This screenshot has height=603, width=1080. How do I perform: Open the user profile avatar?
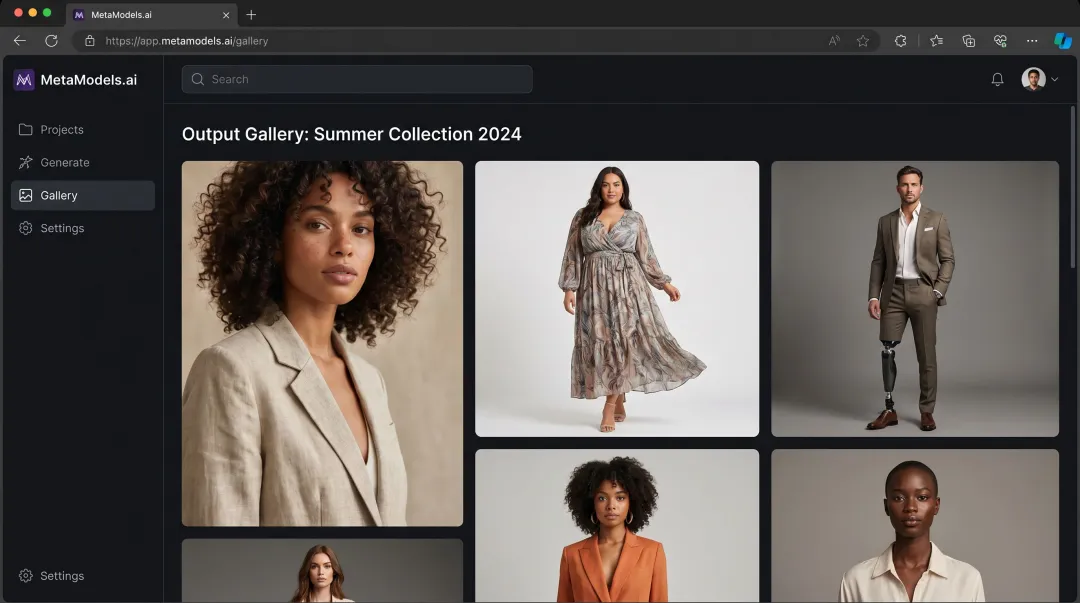1033,79
